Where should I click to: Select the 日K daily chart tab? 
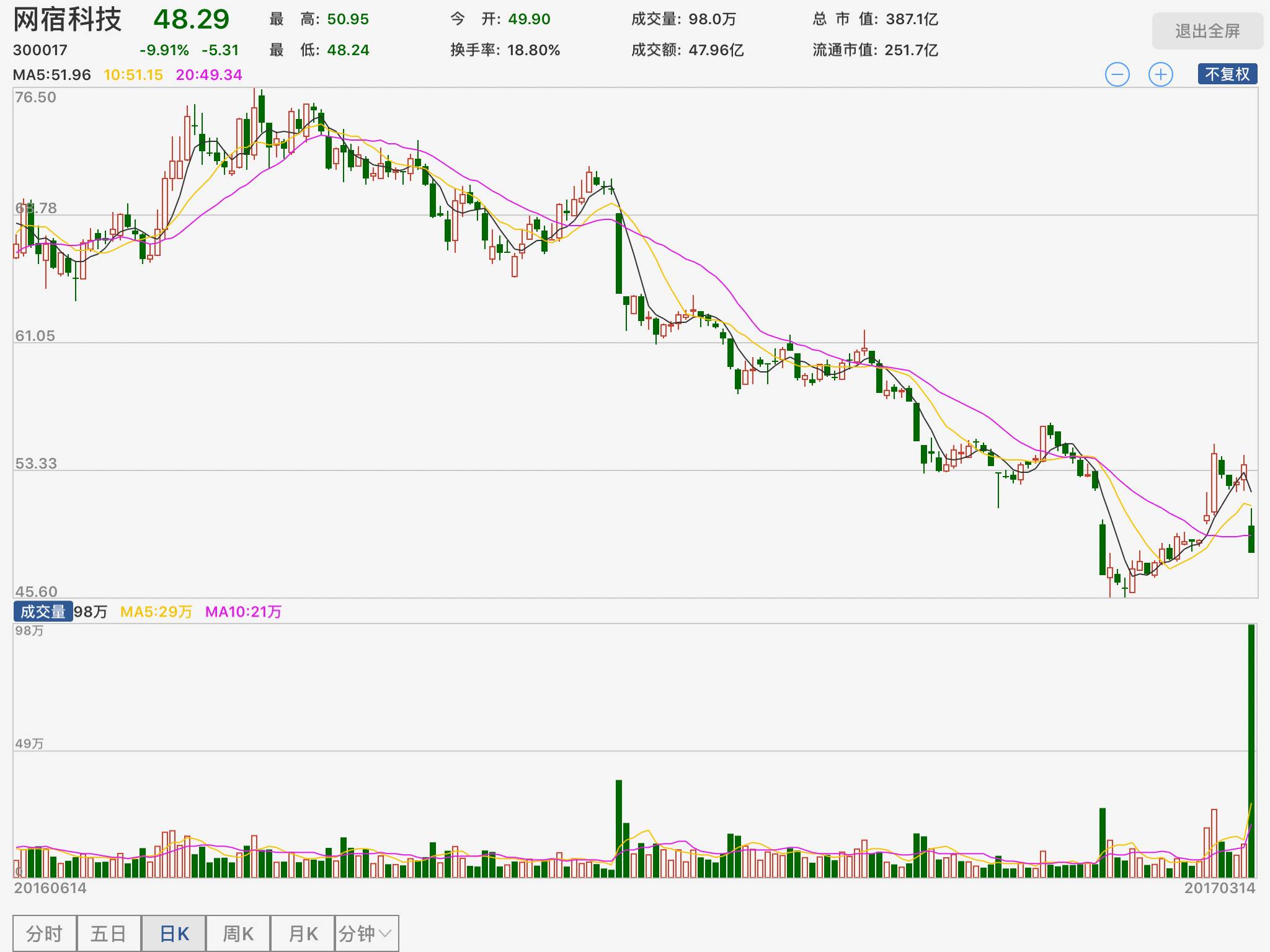click(174, 933)
